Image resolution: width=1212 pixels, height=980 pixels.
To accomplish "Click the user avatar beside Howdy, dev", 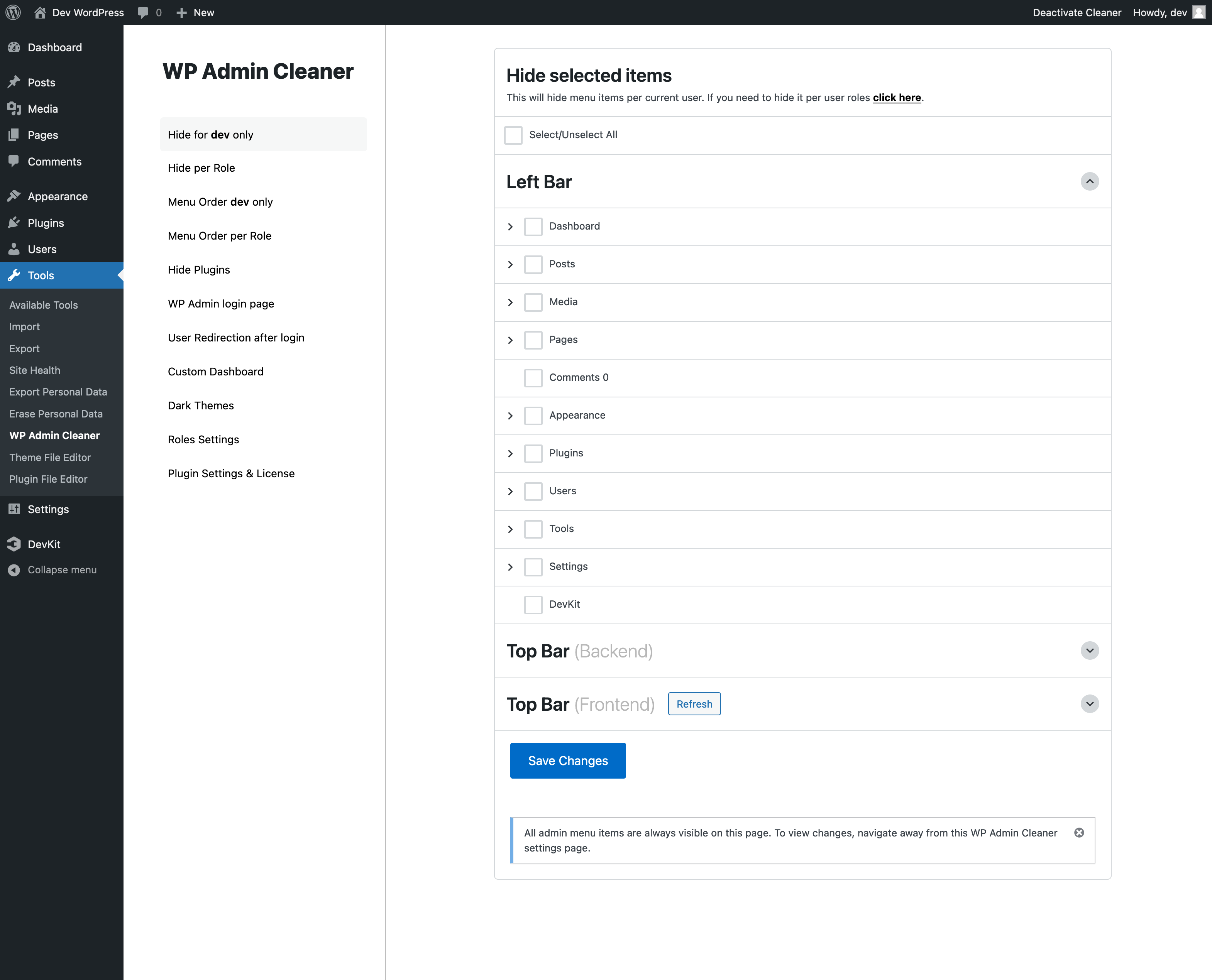I will [1198, 12].
